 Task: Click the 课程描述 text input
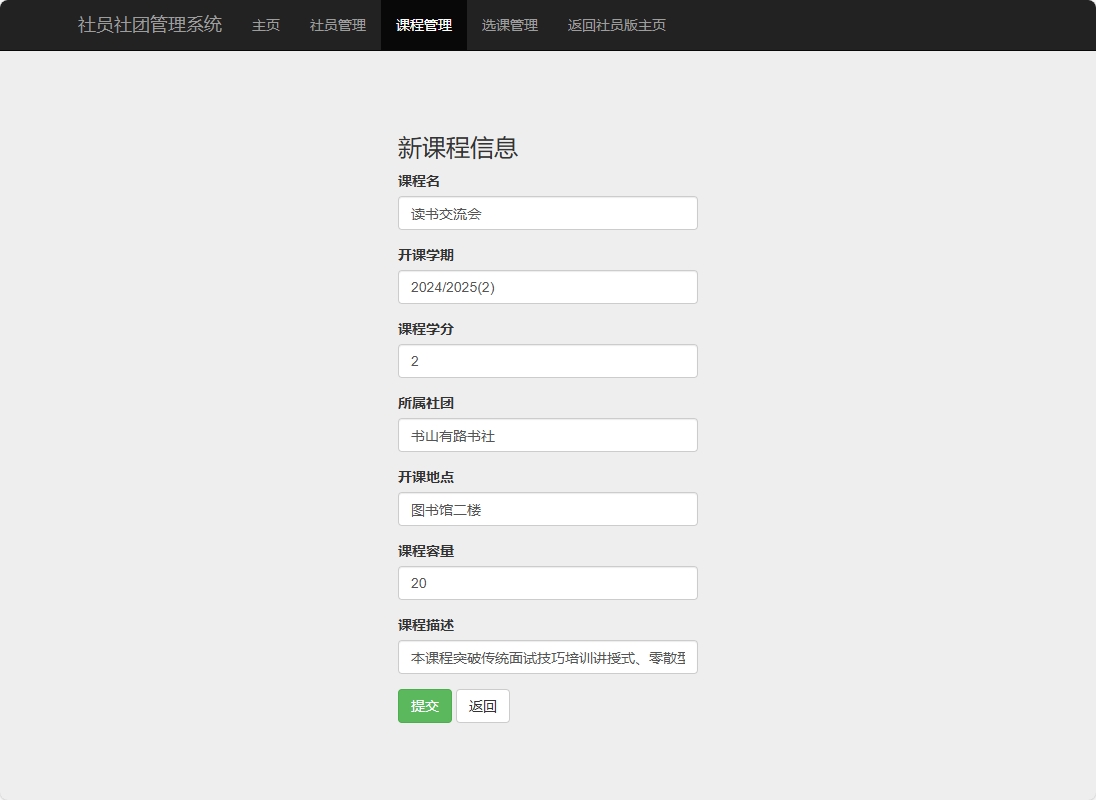tap(547, 657)
